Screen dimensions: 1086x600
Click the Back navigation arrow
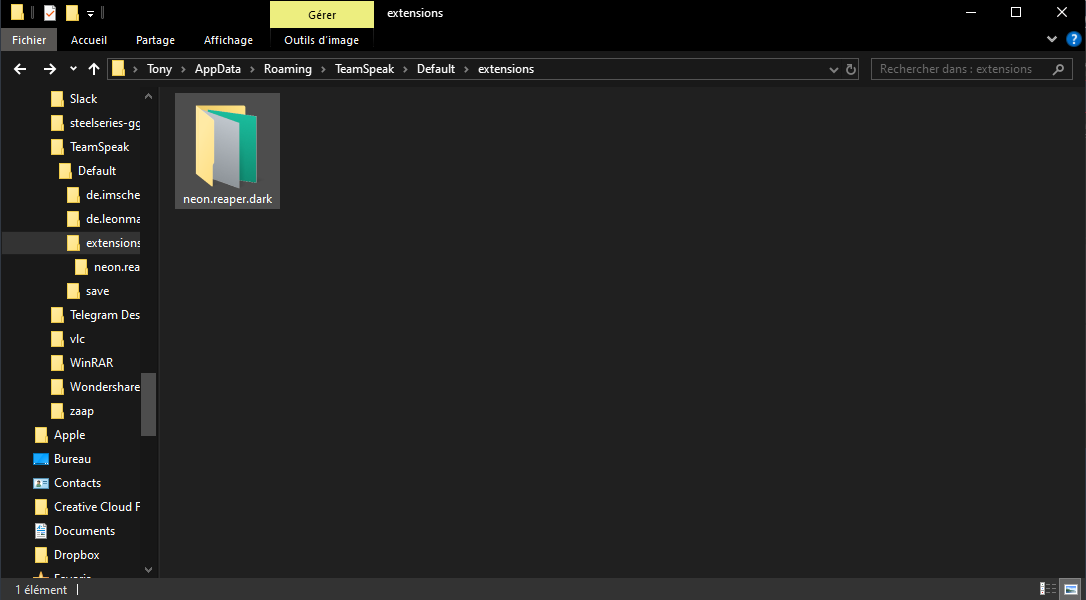tap(19, 69)
